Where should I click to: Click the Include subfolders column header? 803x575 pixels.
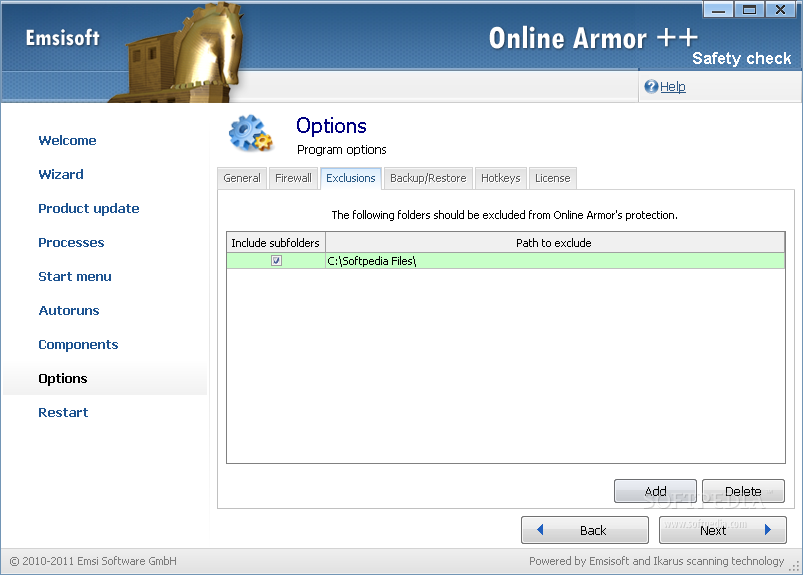tap(276, 243)
